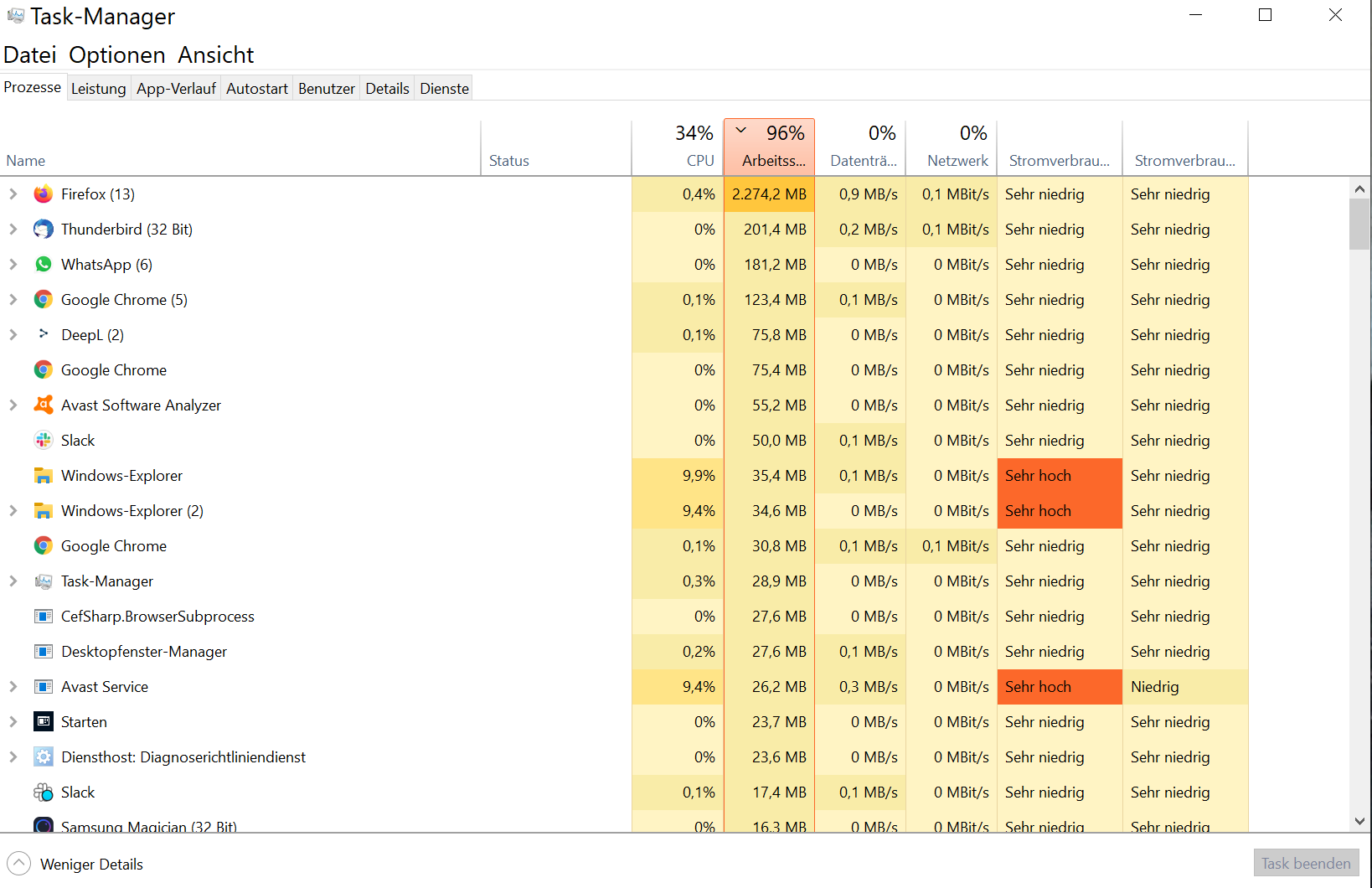Click Avast Service 'Niedrig' trend cell
Image resolution: width=1372 pixels, height=888 pixels.
[1185, 687]
